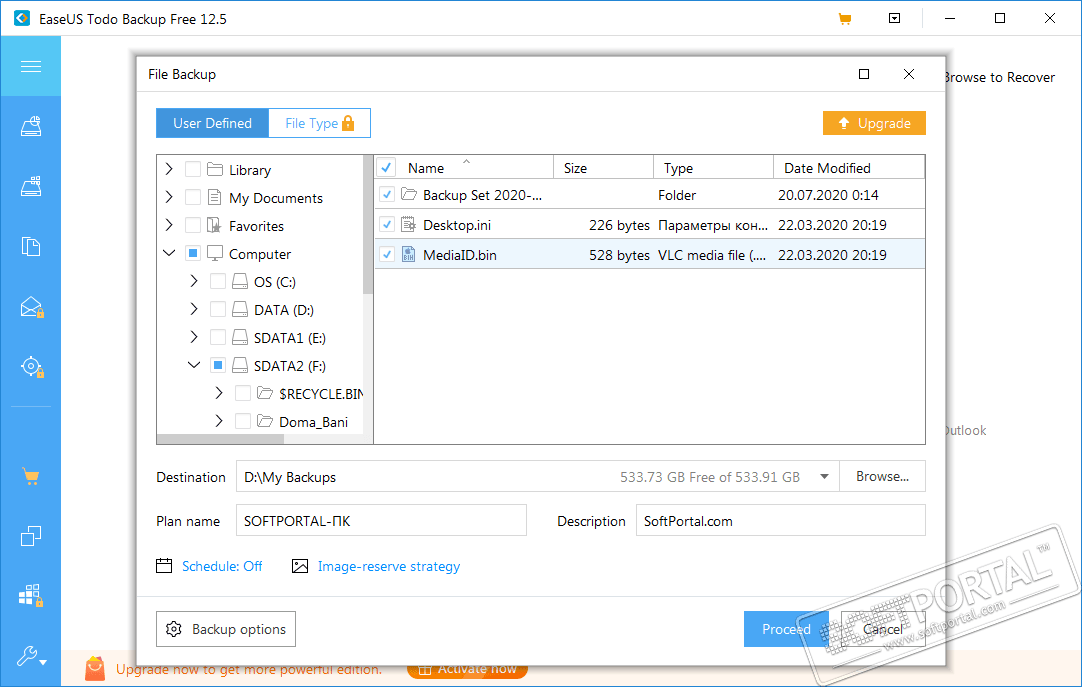Open the System Clone sidebar icon
The image size is (1082, 687).
[x=31, y=595]
